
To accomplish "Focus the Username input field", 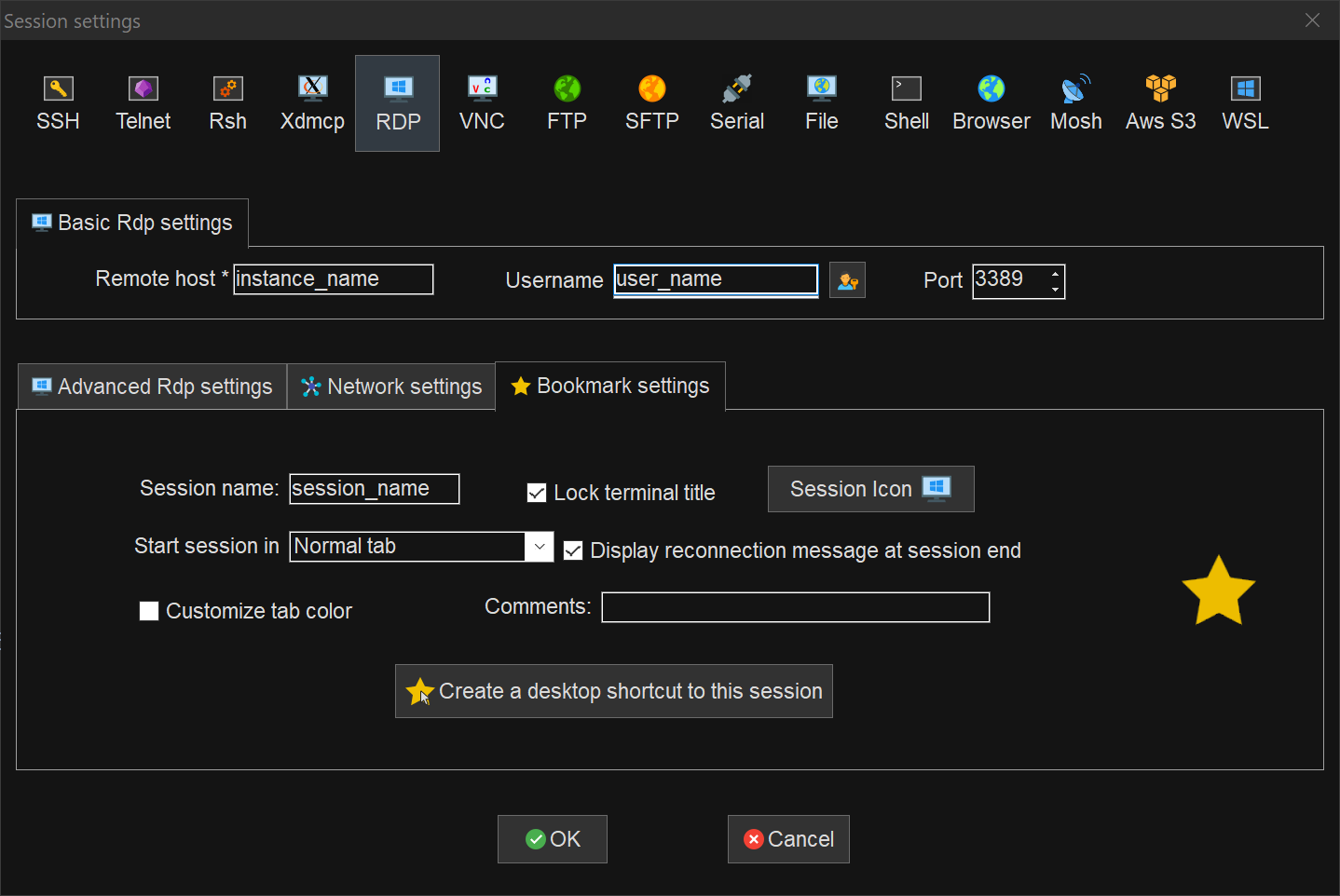I will click(x=716, y=279).
